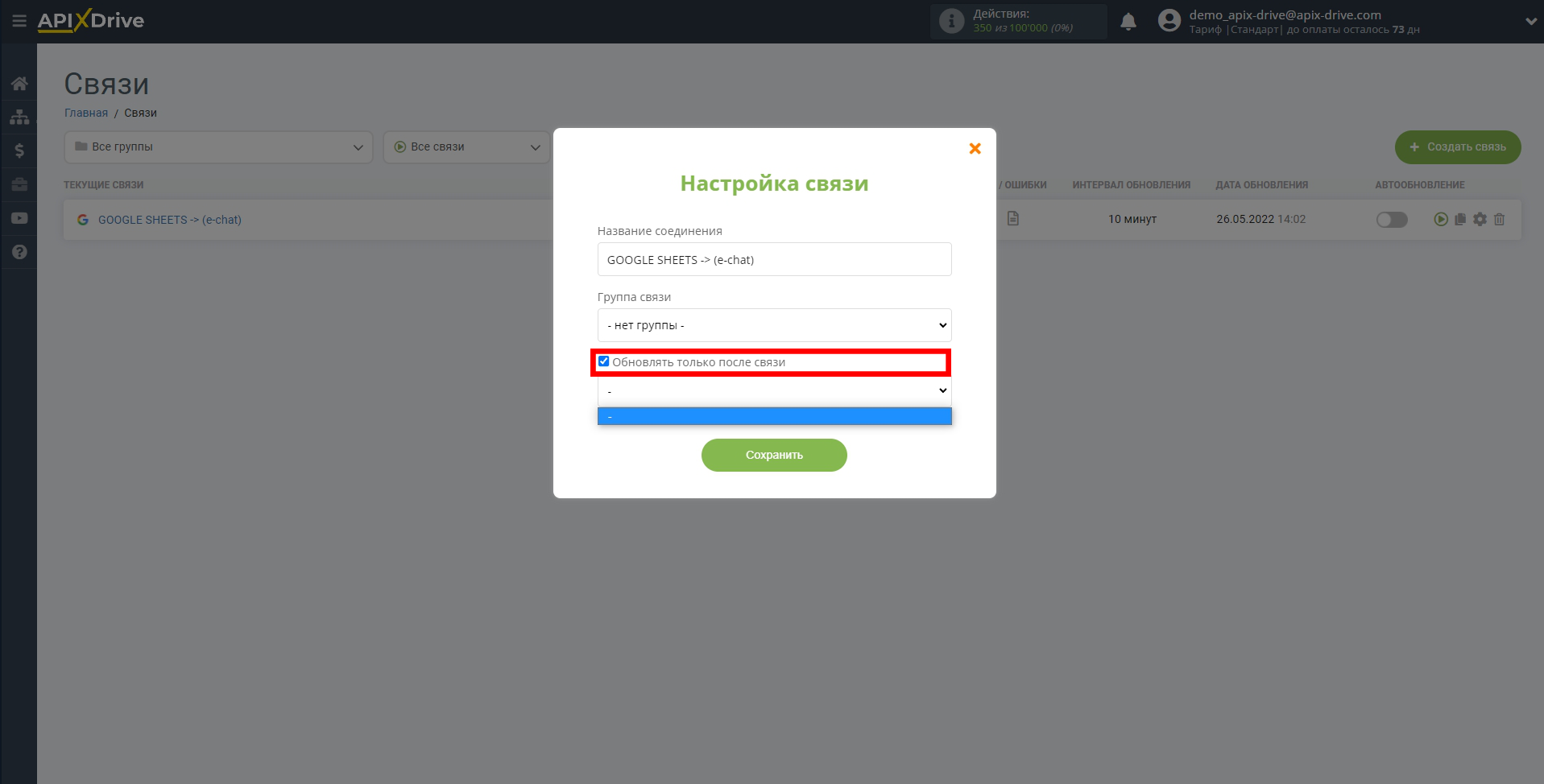Open the home sidebar icon
Viewport: 1544px width, 784px height.
click(19, 83)
